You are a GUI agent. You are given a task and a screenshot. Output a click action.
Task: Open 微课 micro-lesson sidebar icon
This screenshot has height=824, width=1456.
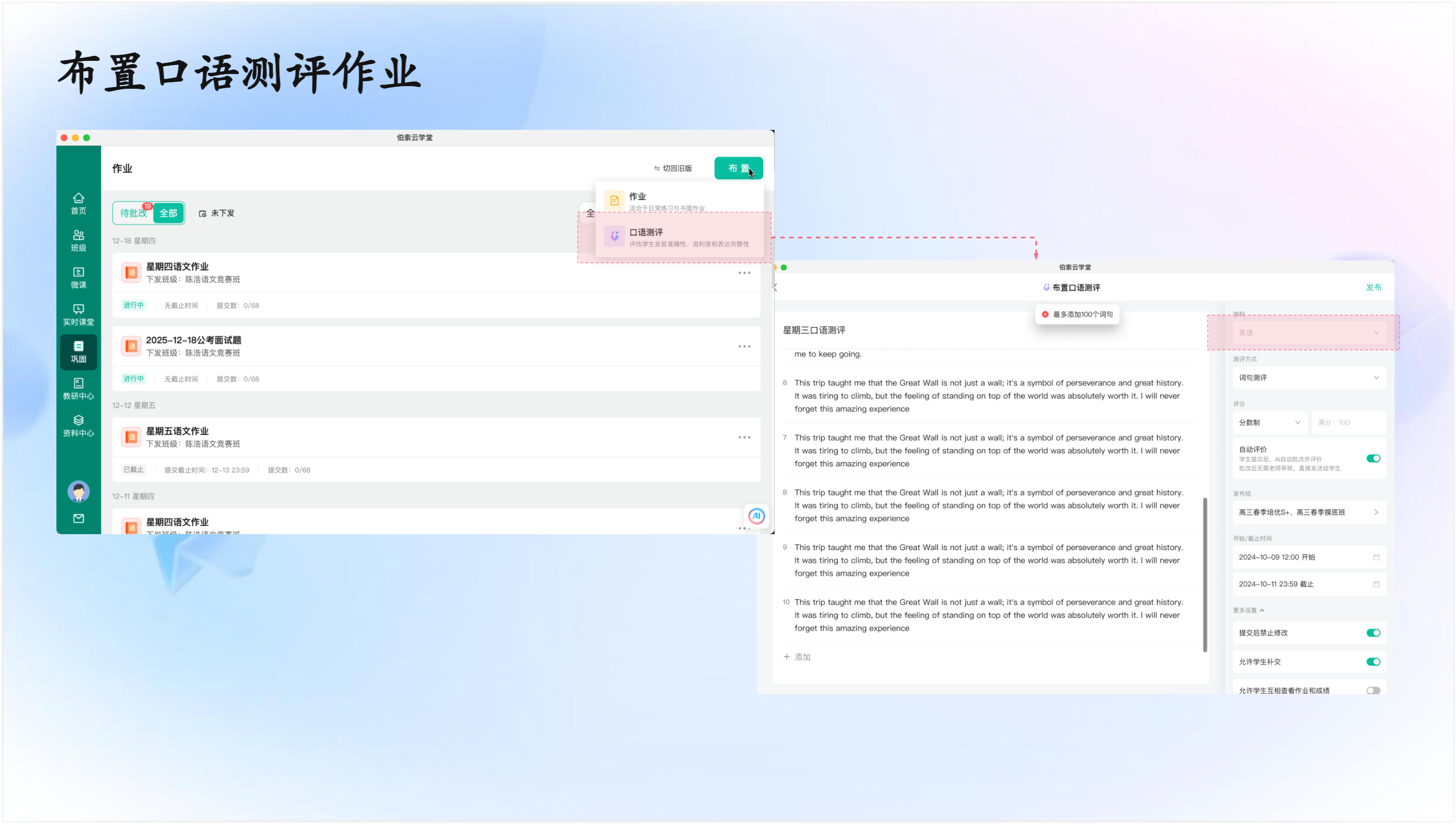[x=79, y=277]
